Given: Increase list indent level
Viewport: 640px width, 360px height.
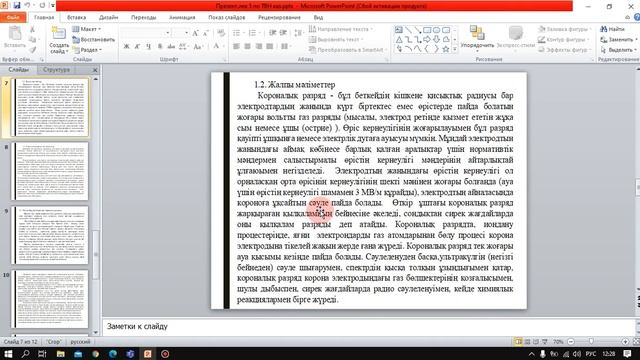Looking at the screenshot, I should click(283, 33).
